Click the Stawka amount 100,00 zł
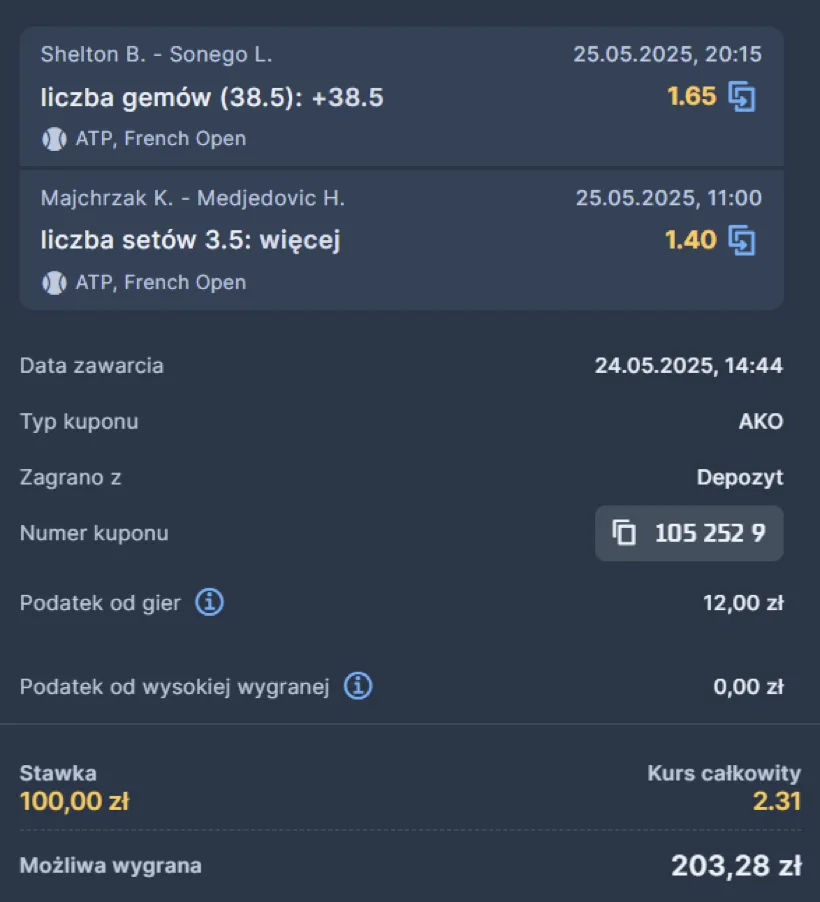 [x=75, y=801]
